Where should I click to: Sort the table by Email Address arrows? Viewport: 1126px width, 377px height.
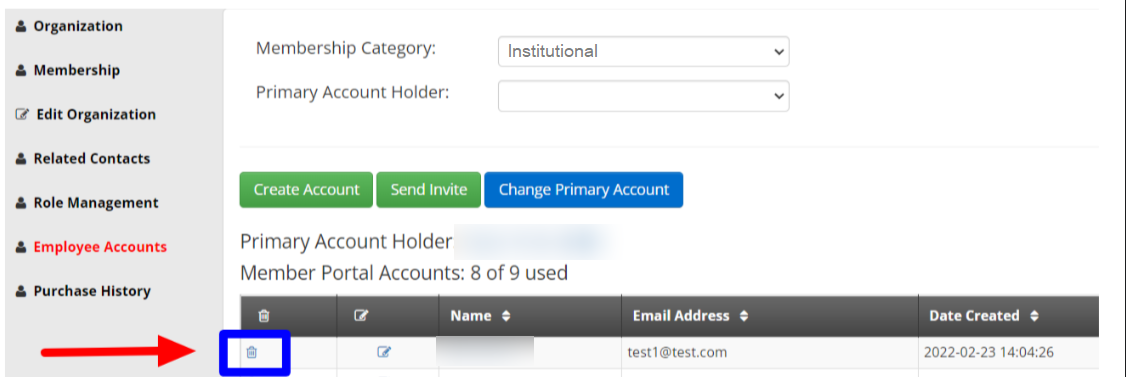(x=743, y=316)
